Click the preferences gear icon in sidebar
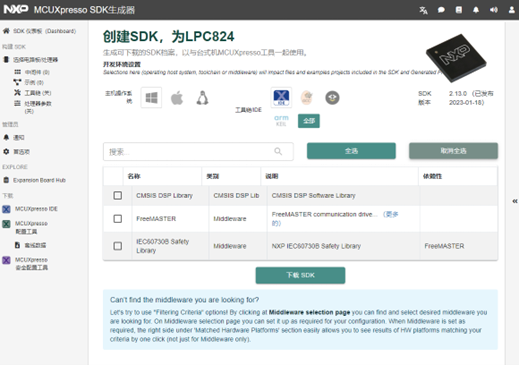 click(x=6, y=152)
